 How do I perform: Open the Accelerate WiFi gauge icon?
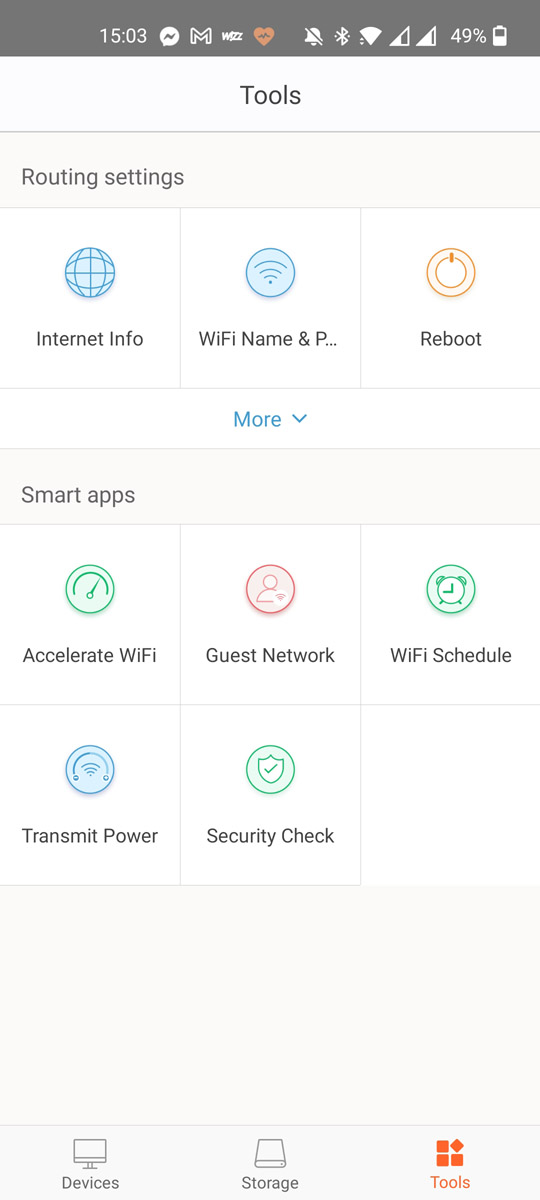pyautogui.click(x=90, y=589)
